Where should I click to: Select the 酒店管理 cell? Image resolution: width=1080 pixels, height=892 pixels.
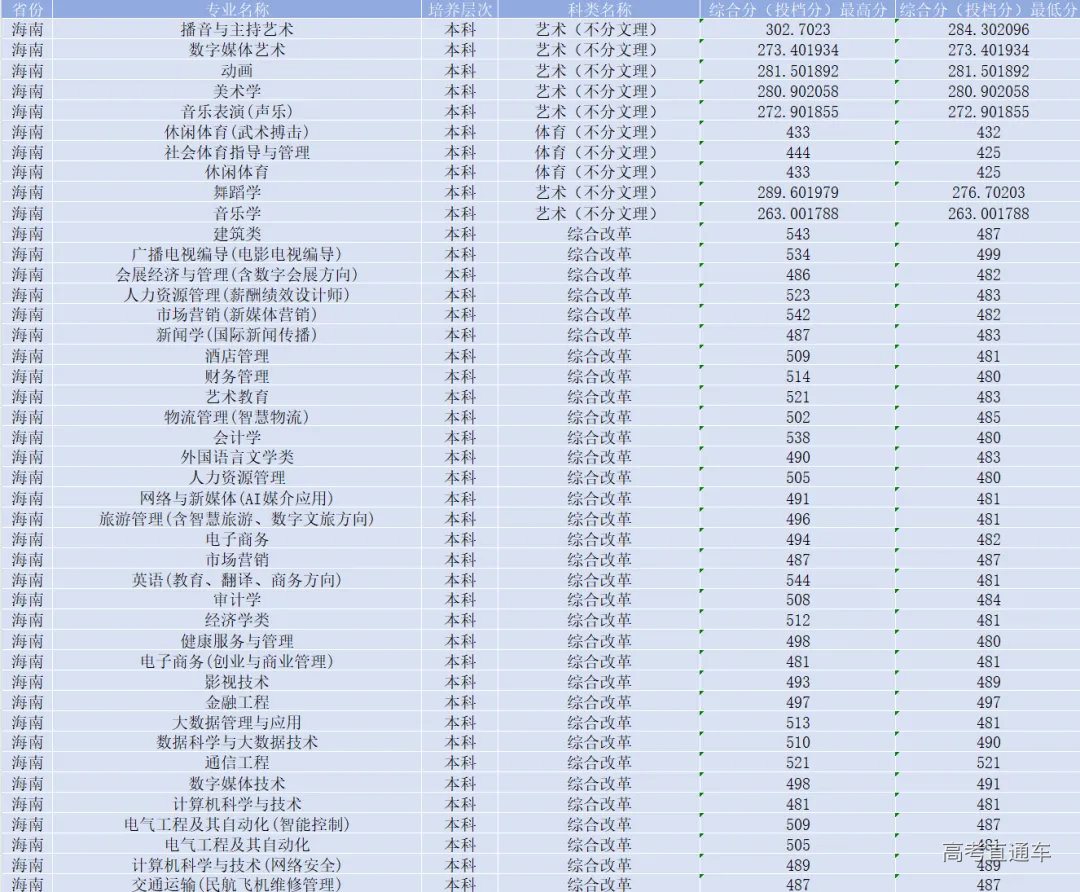point(237,356)
